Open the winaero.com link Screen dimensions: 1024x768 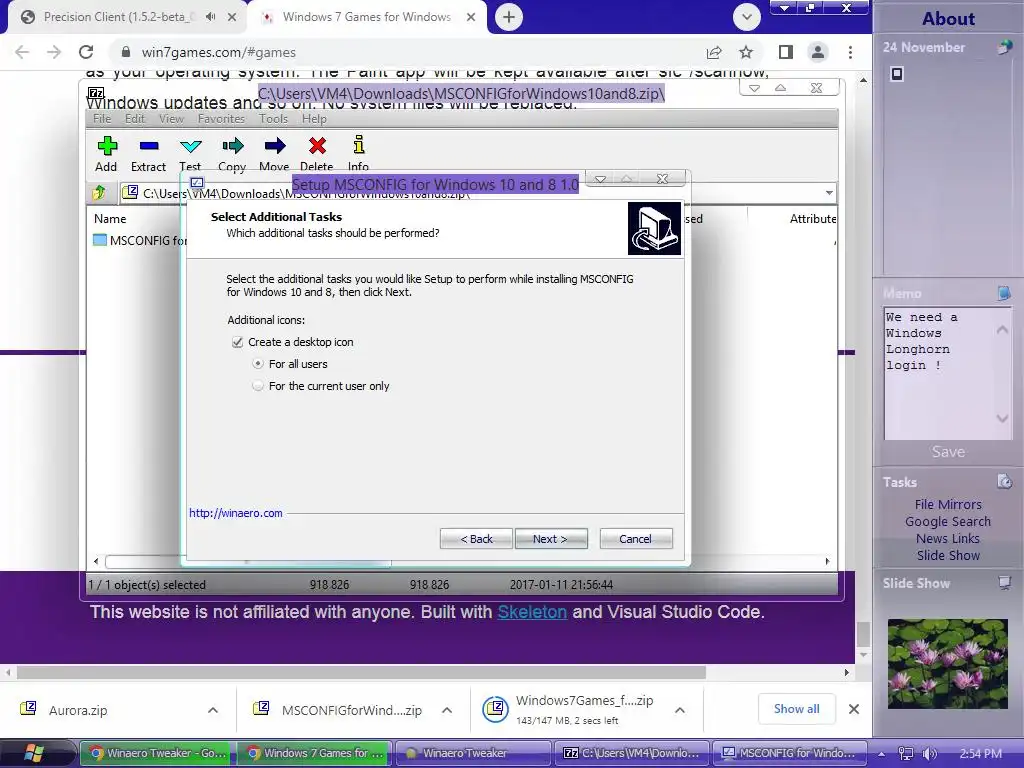[236, 513]
